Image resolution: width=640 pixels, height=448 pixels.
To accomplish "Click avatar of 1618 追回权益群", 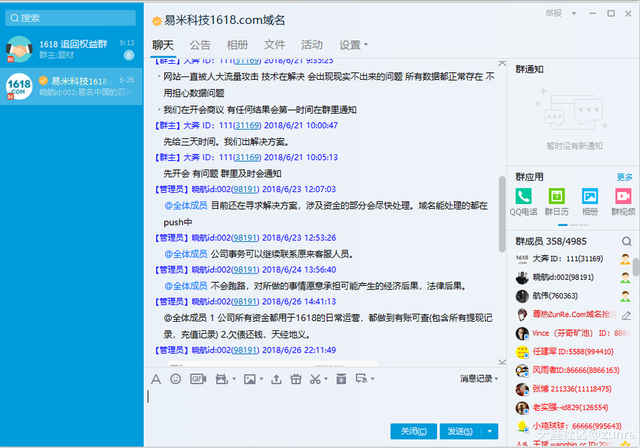I will coord(19,49).
